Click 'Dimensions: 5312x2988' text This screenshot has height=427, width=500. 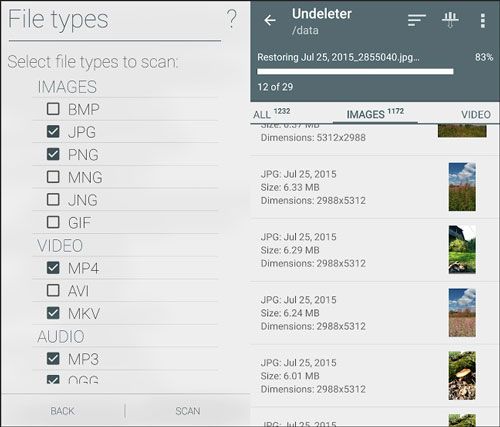coord(313,138)
